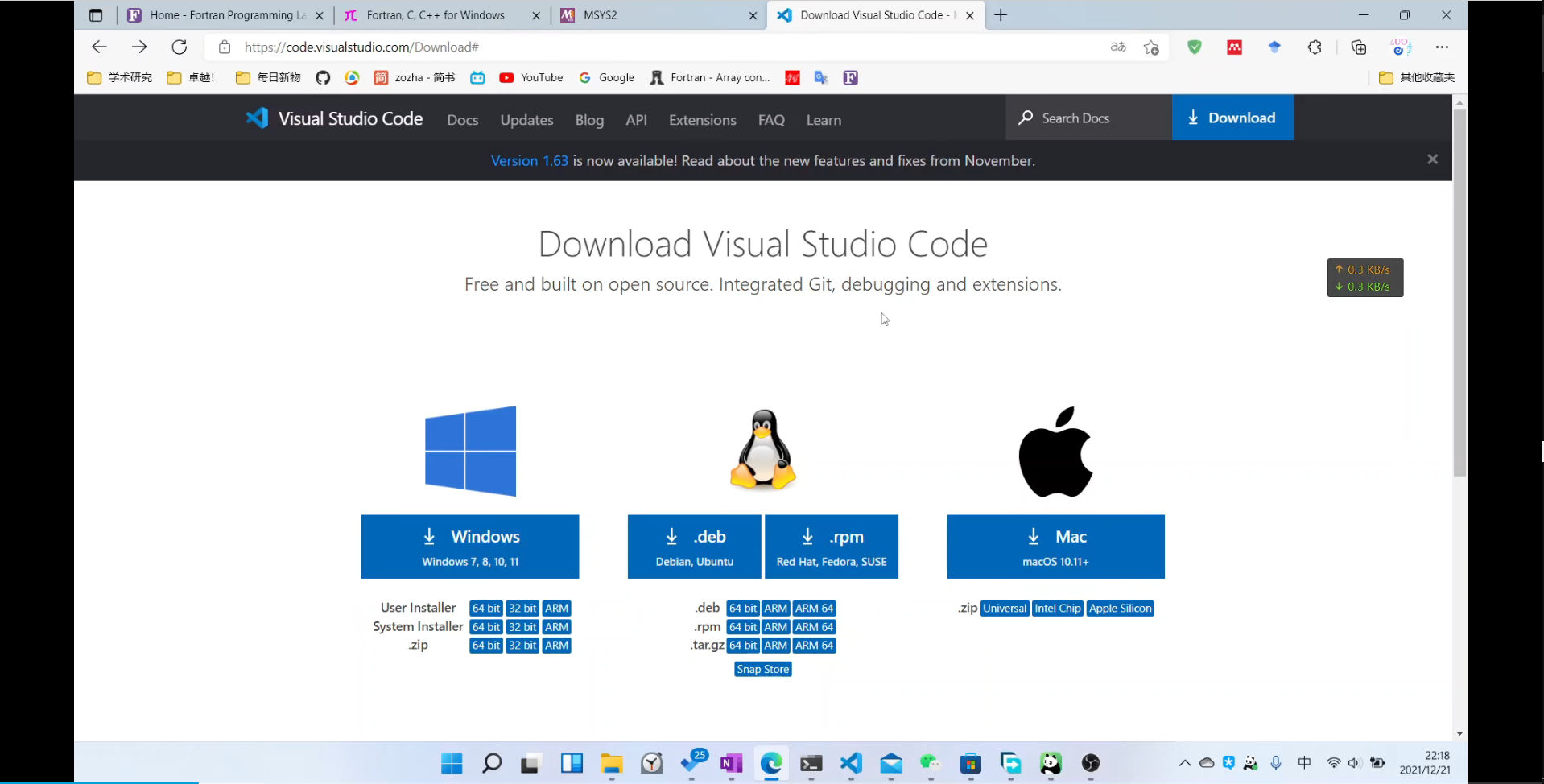Click the Visual Studio Code logo icon
Viewport: 1544px width, 784px height.
[x=257, y=118]
